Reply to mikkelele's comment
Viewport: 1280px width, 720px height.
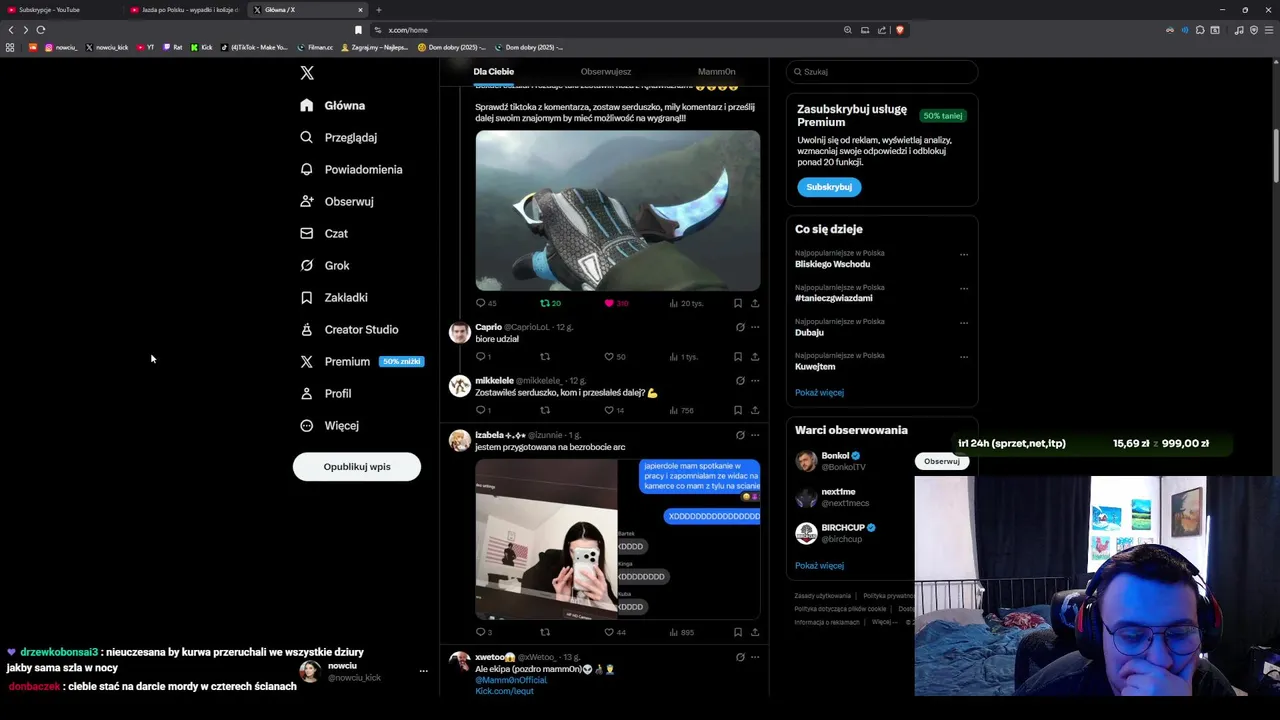coord(483,410)
